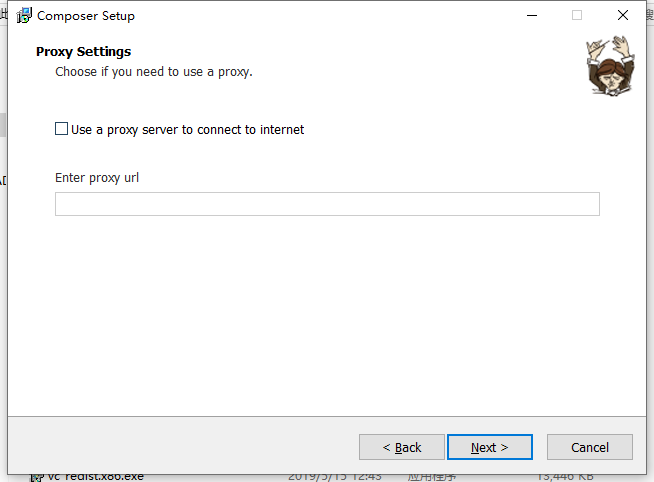Click the greyed-out maximize window button
Screen dimensions: 654x482
577,16
